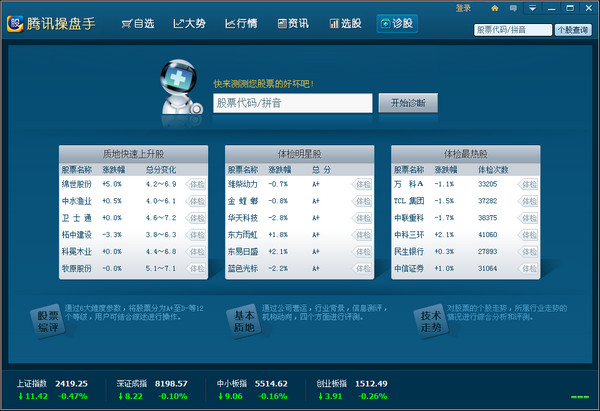This screenshot has width=600, height=411.
Task: Select stock name 绵世股份
Action: (x=77, y=184)
